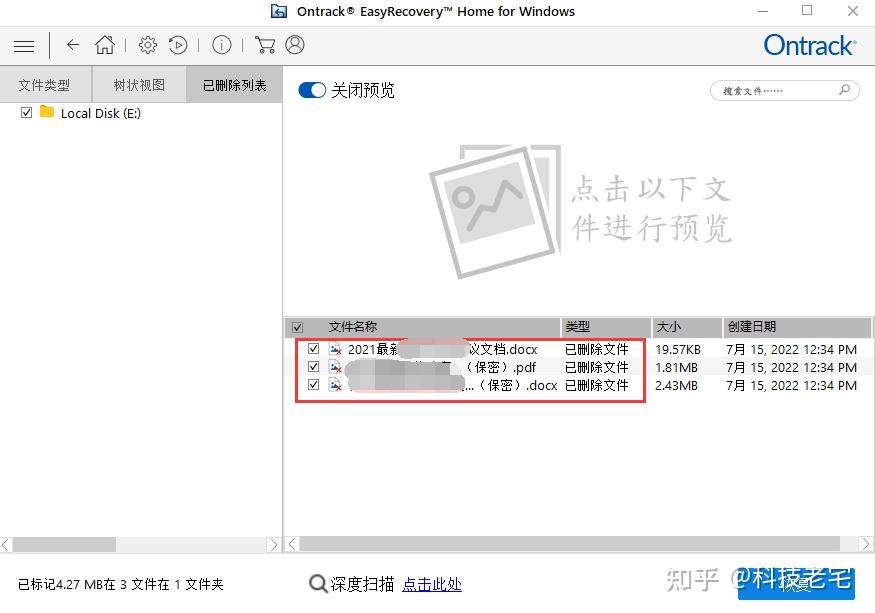Go to the Home screen icon

[x=106, y=45]
